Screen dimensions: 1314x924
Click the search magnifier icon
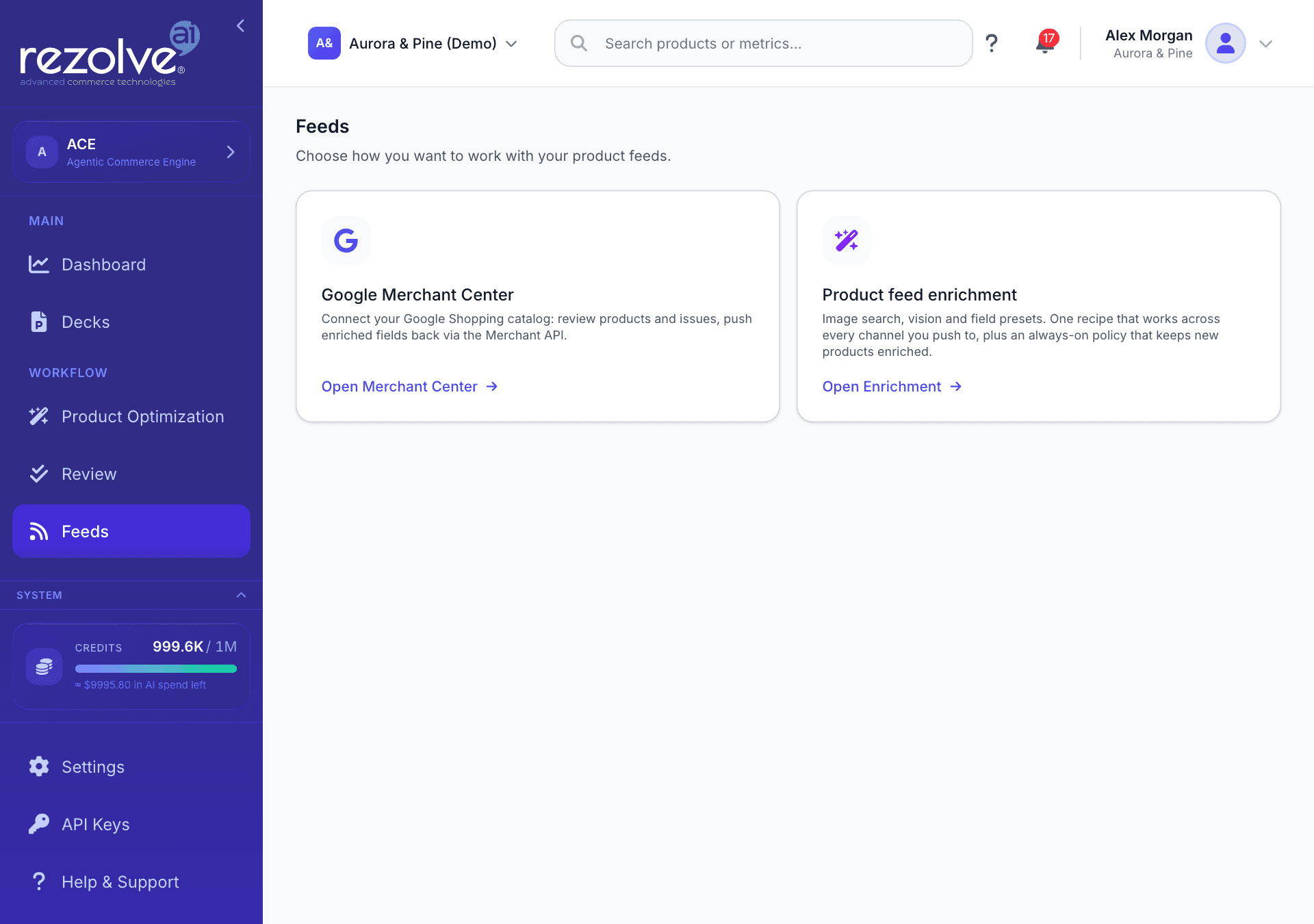[579, 43]
